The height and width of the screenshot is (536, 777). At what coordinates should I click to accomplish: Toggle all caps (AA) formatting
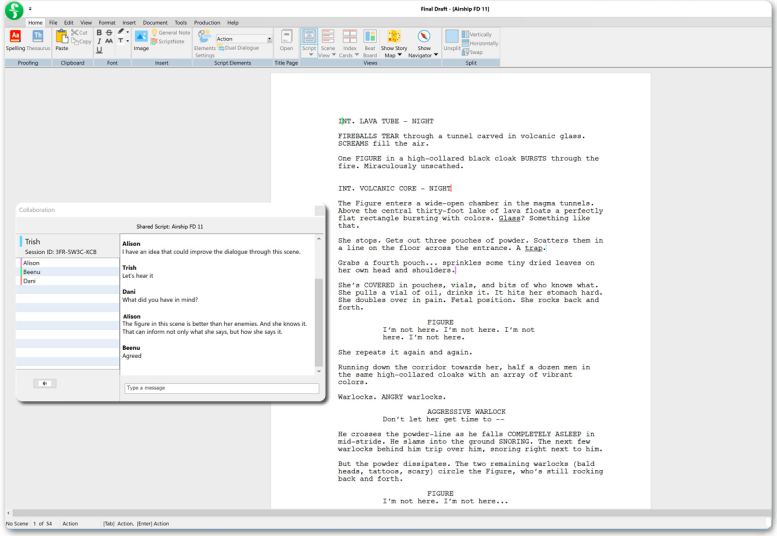[x=109, y=41]
